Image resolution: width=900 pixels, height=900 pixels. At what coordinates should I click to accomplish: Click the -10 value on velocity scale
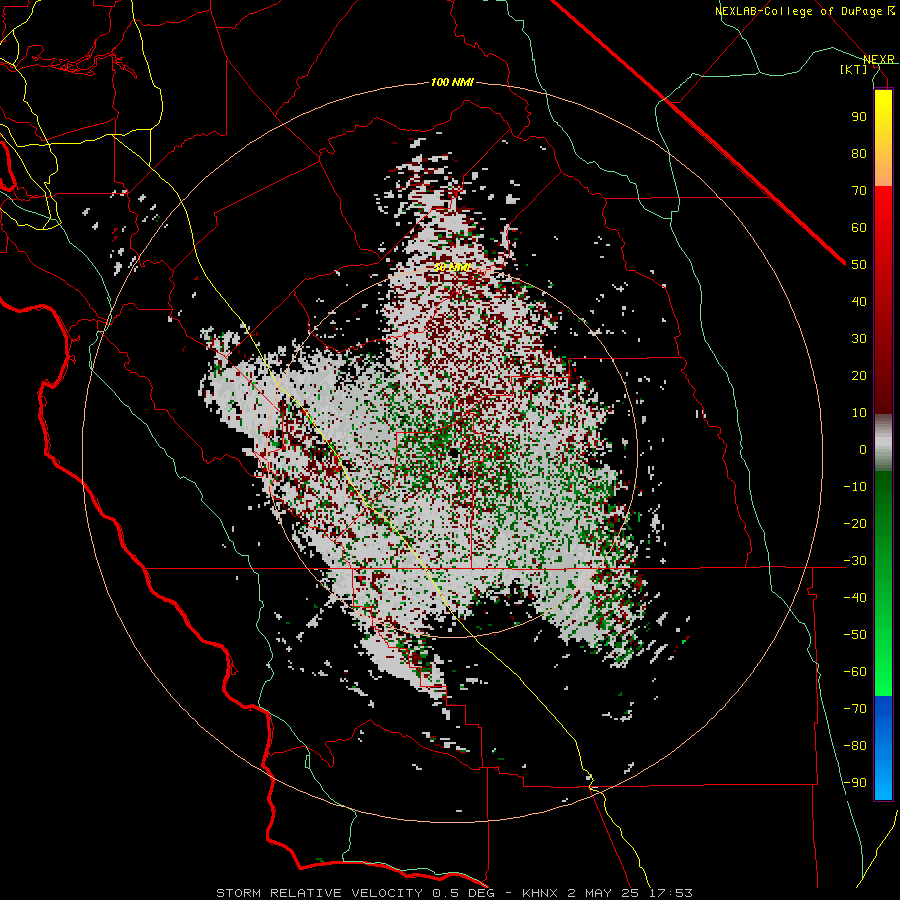[855, 487]
